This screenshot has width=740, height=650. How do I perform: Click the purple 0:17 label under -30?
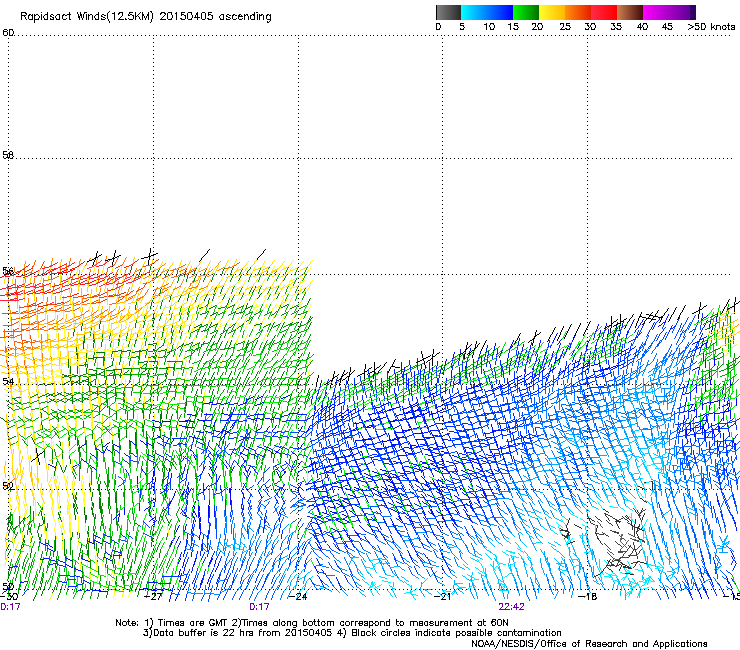pyautogui.click(x=10, y=607)
